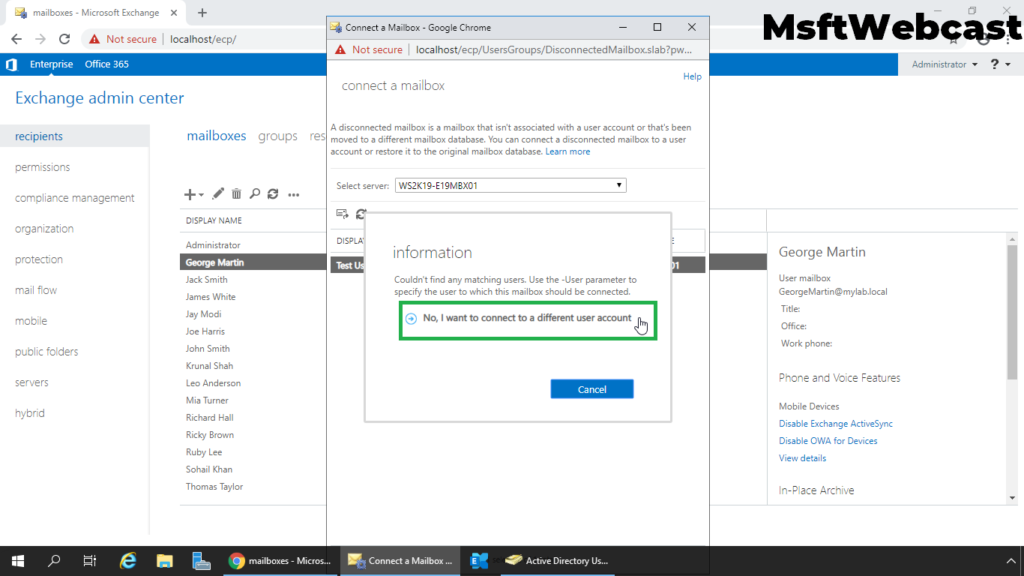Click Cancel in the information dialog

tap(592, 389)
